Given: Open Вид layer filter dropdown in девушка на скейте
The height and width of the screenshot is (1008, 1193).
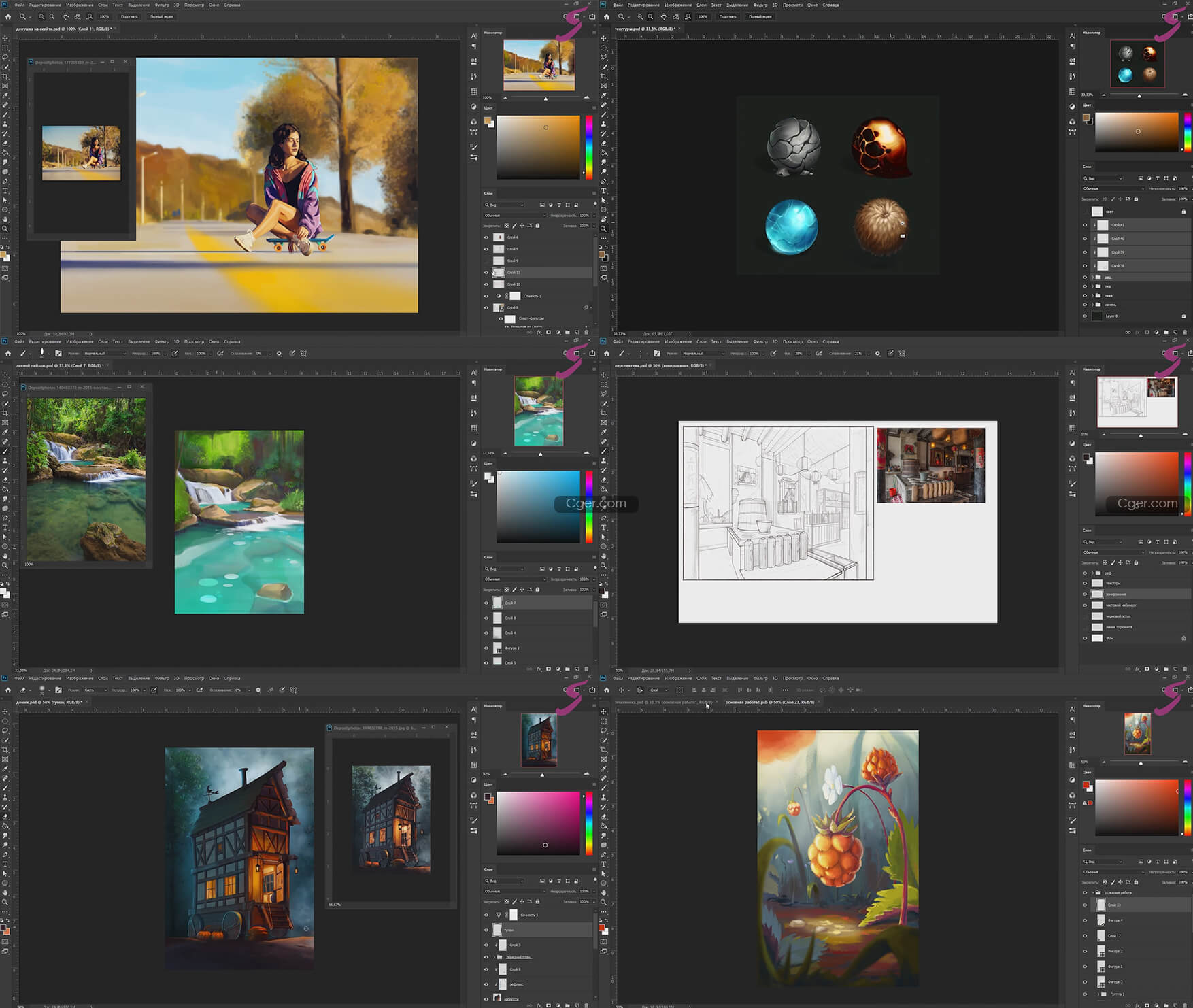Looking at the screenshot, I should click(504, 205).
